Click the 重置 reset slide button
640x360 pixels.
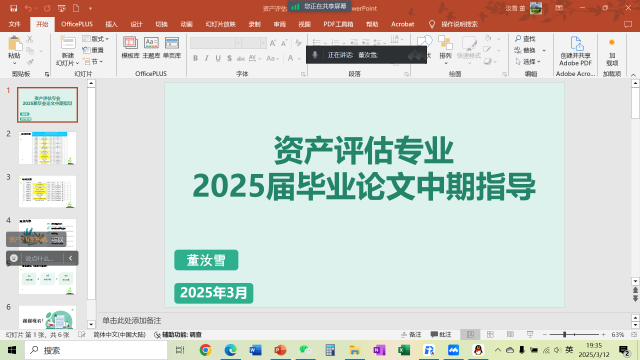tap(93, 50)
